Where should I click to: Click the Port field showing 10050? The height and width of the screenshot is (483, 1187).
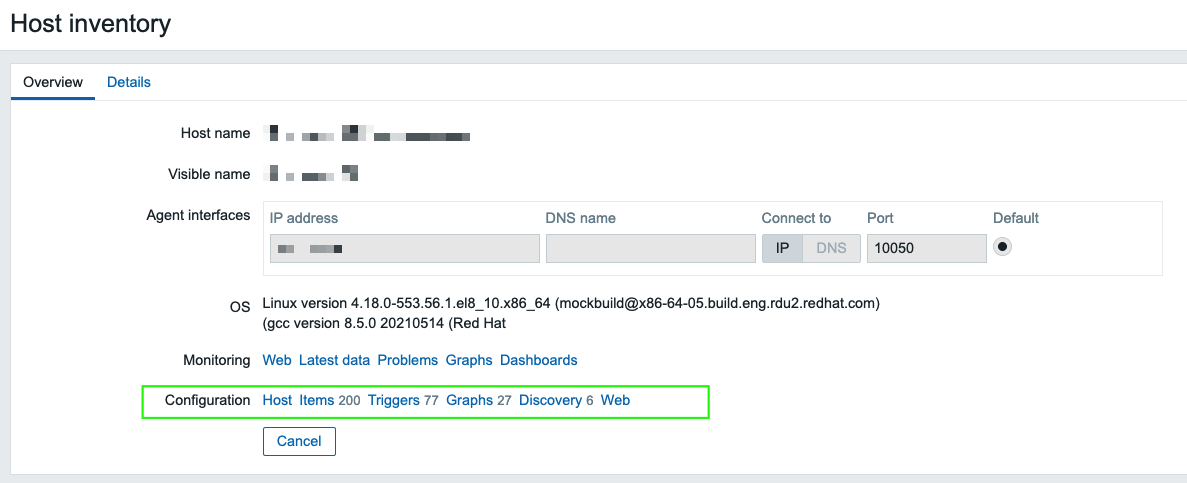[926, 248]
